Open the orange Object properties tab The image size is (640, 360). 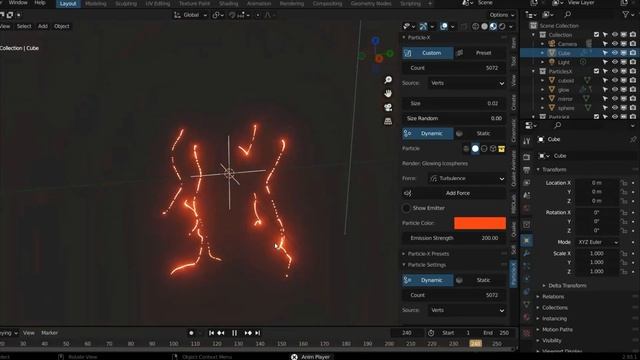tap(527, 240)
